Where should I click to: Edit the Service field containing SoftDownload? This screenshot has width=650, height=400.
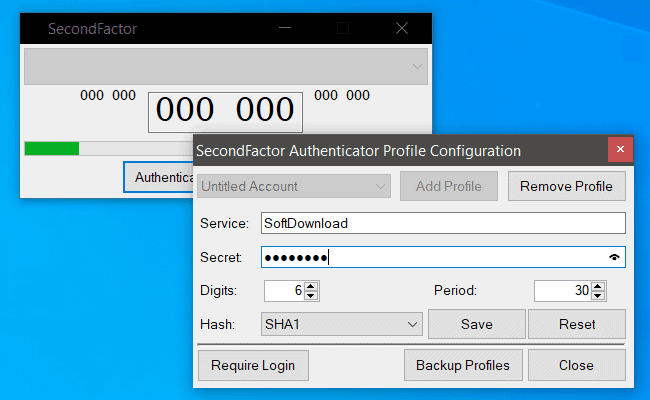tap(443, 223)
